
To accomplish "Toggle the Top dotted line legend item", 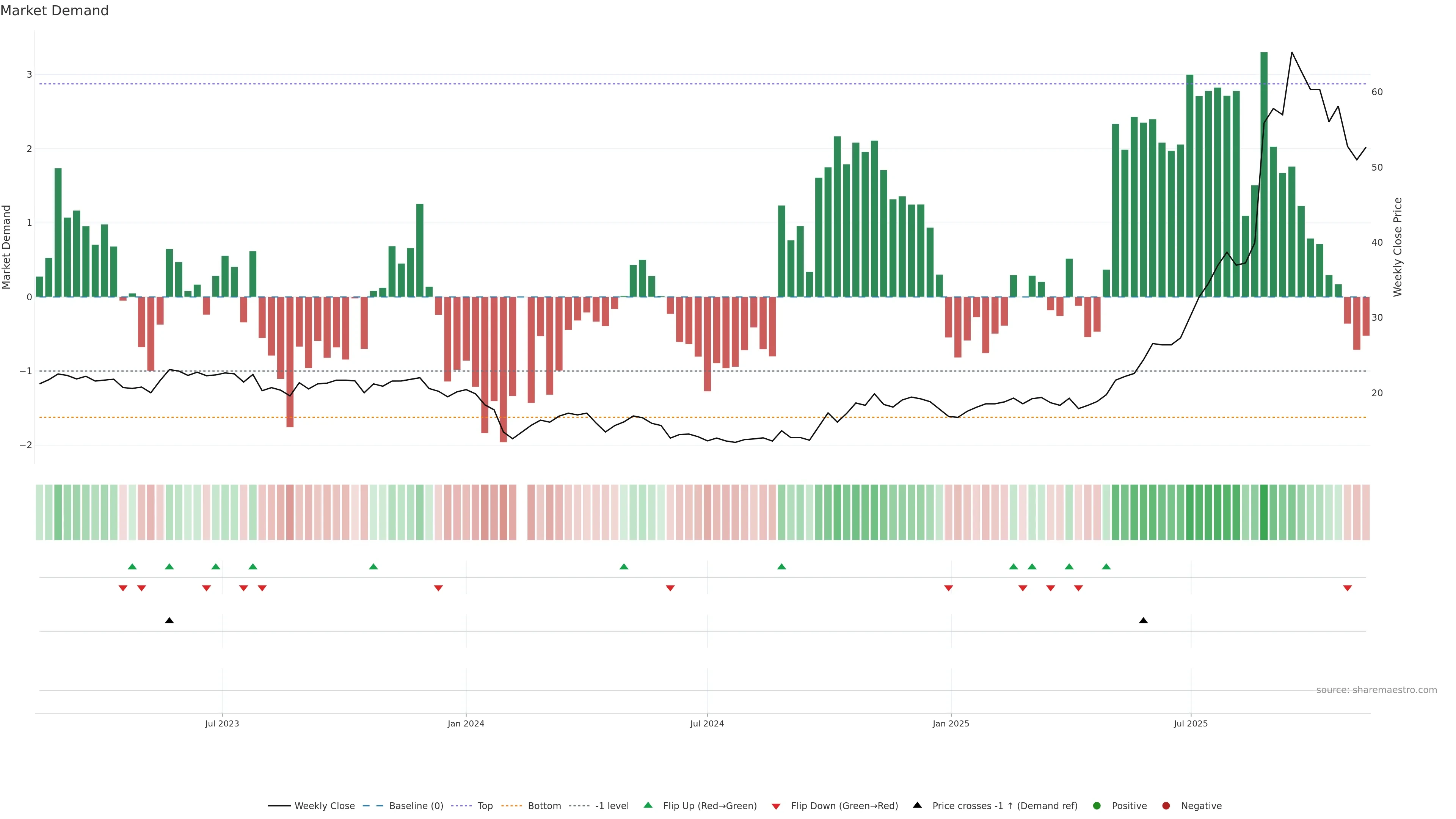I will pos(485,806).
